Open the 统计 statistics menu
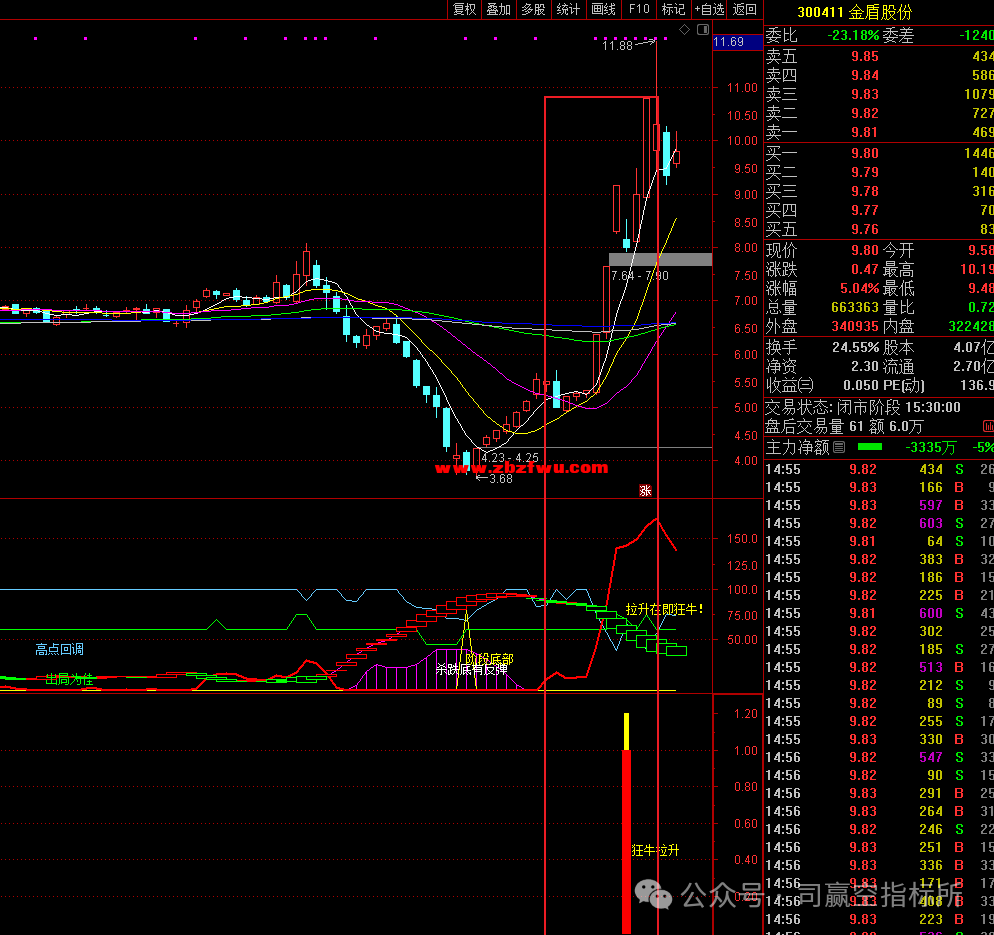 tap(568, 9)
